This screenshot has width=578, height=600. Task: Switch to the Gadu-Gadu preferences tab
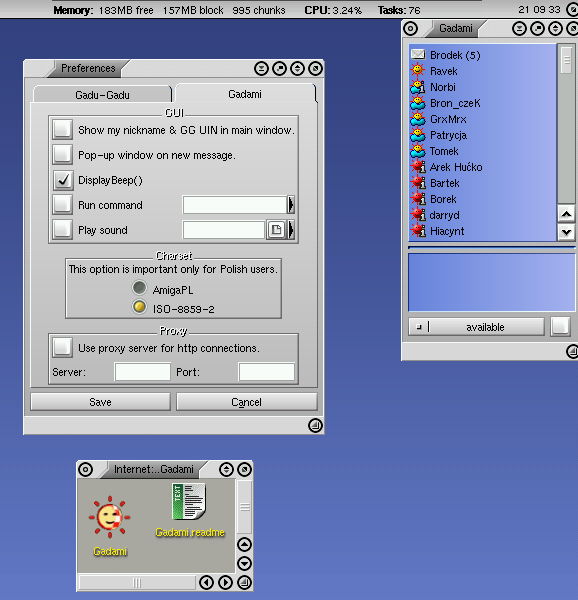[103, 95]
